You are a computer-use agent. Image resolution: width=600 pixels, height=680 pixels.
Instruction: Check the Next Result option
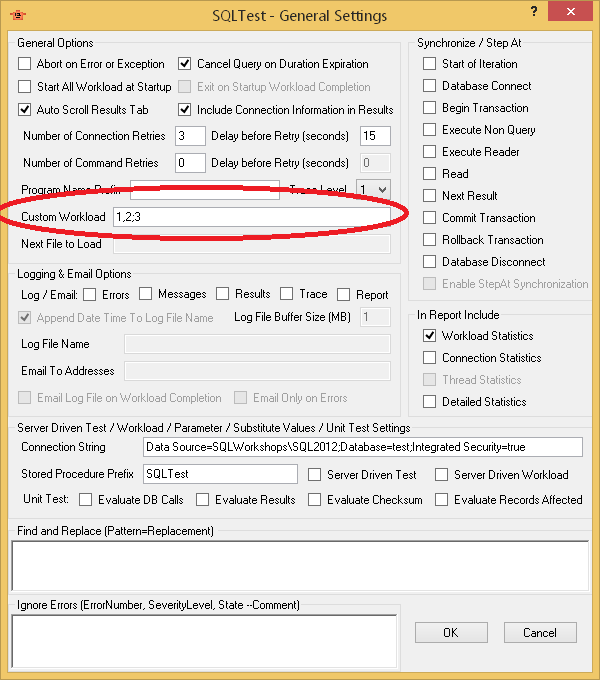coord(430,196)
